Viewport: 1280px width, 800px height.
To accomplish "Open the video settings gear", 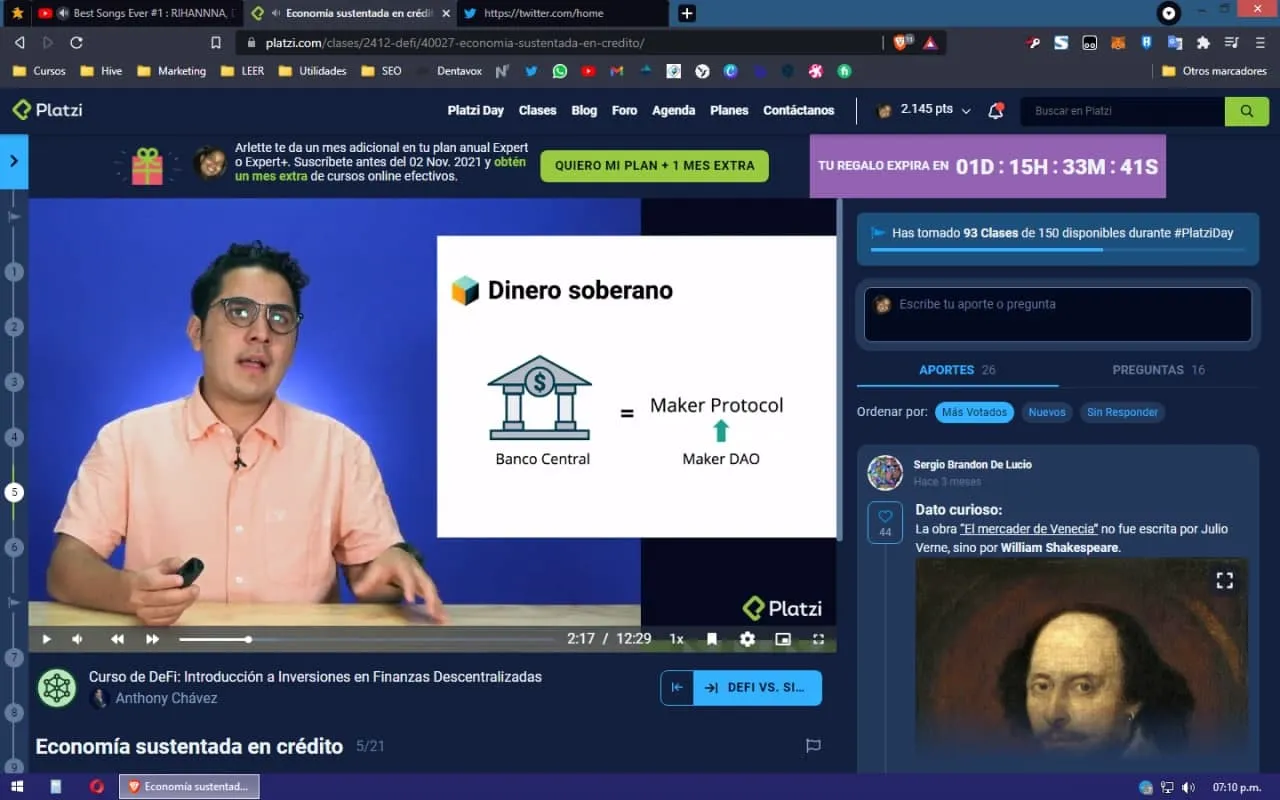I will (x=747, y=639).
